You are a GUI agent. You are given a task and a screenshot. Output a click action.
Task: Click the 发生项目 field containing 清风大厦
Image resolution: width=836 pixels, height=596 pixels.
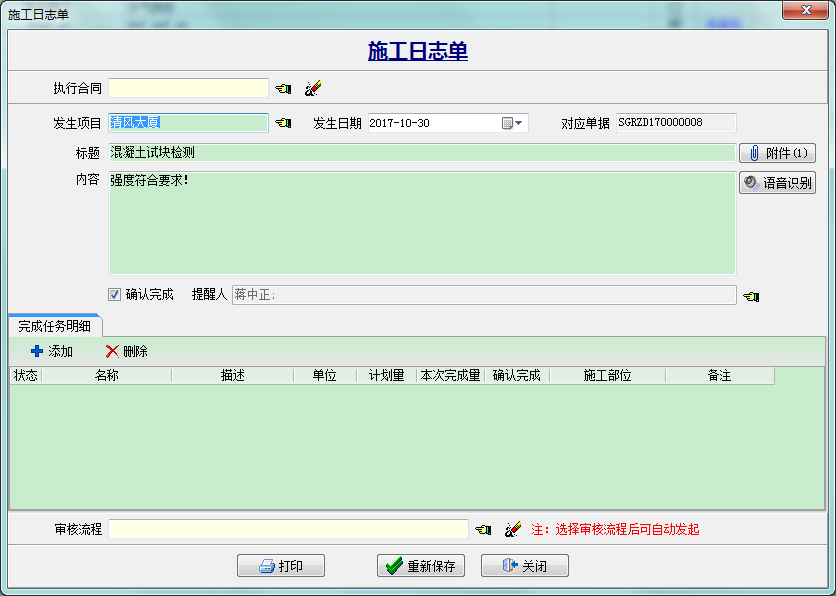pyautogui.click(x=188, y=123)
